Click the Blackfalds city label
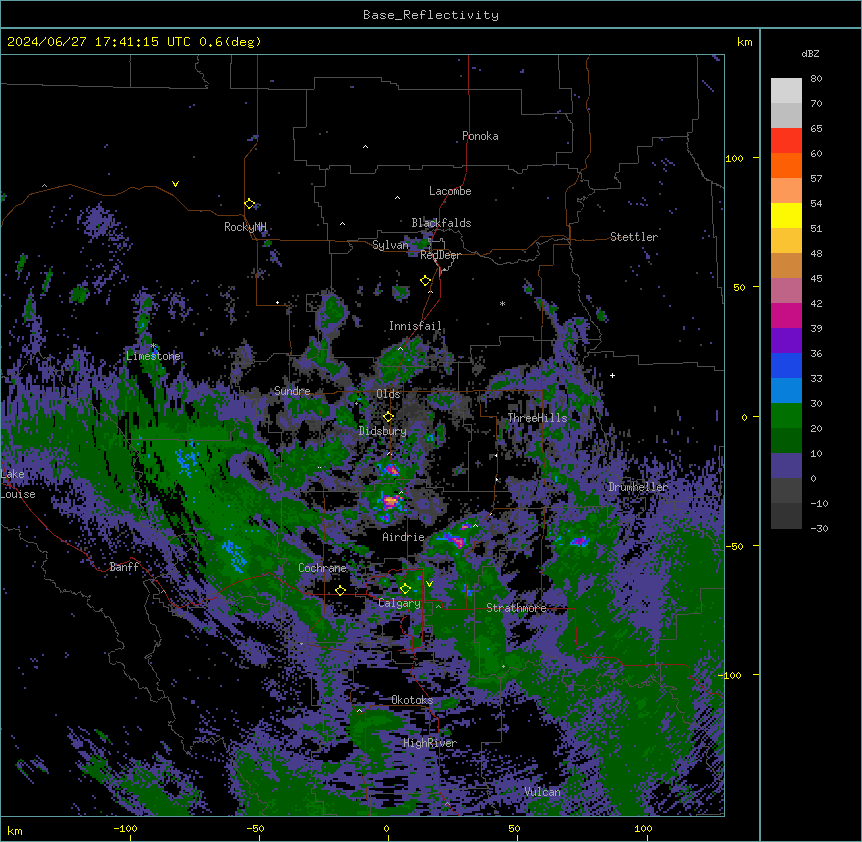The height and width of the screenshot is (842, 862). 441,223
